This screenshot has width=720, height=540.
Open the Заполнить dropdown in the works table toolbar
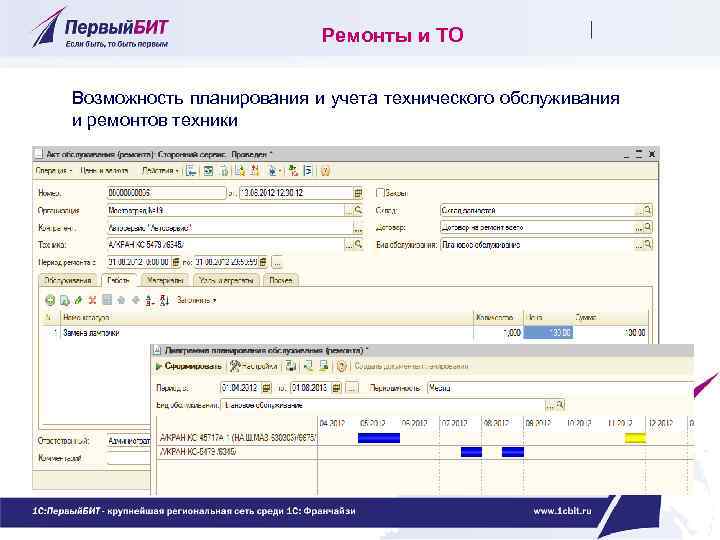tap(196, 300)
